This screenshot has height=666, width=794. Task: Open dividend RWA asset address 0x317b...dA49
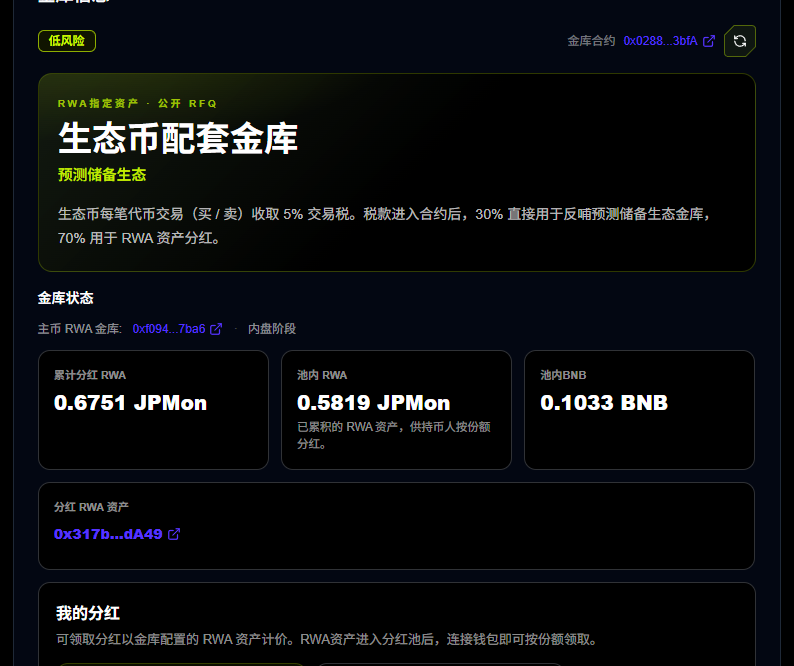click(108, 534)
